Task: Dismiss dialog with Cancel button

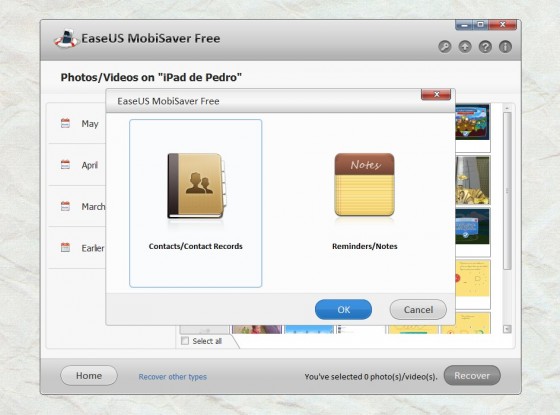Action: click(x=418, y=309)
